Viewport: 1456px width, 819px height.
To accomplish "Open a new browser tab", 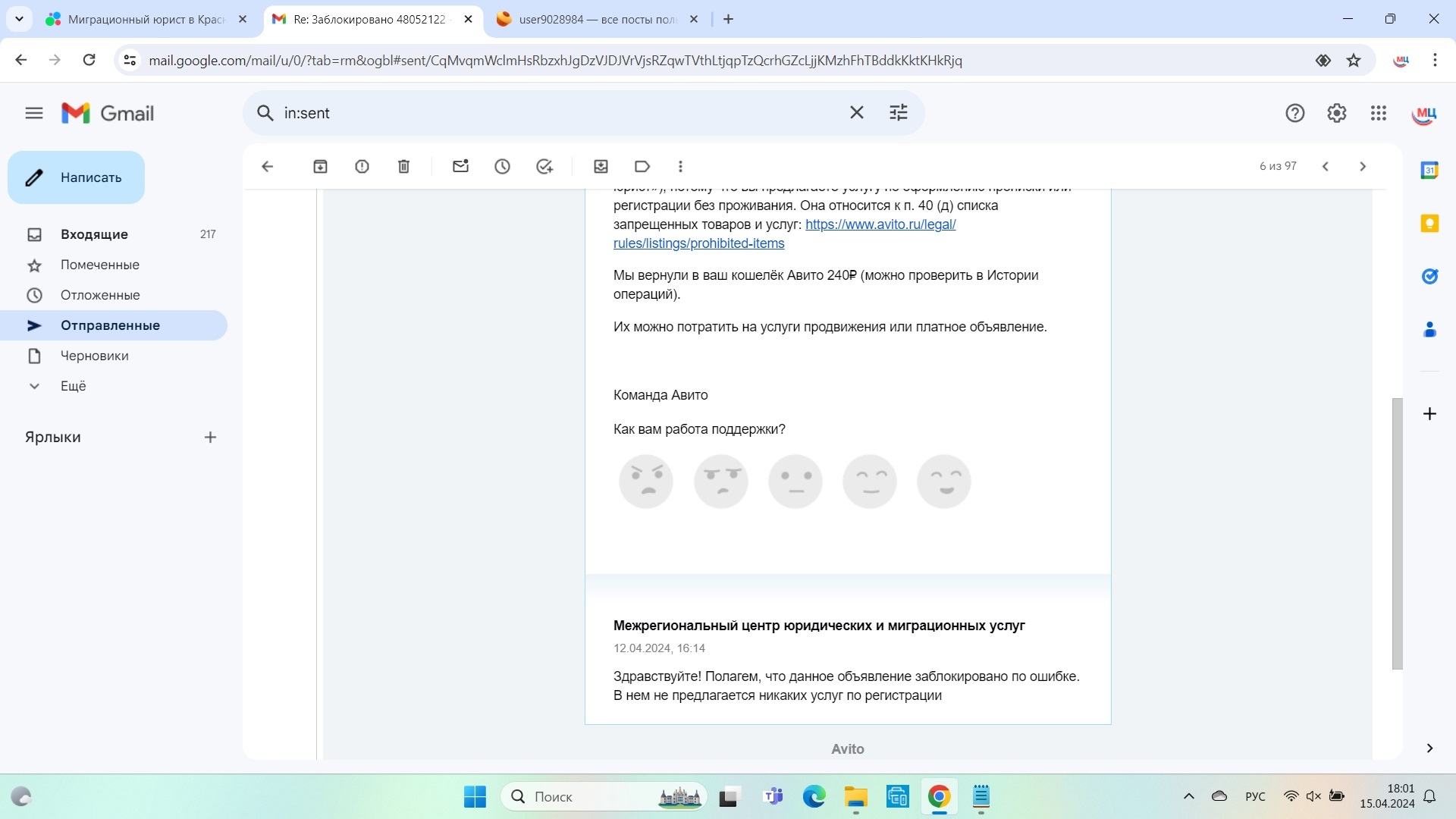I will coord(729,19).
